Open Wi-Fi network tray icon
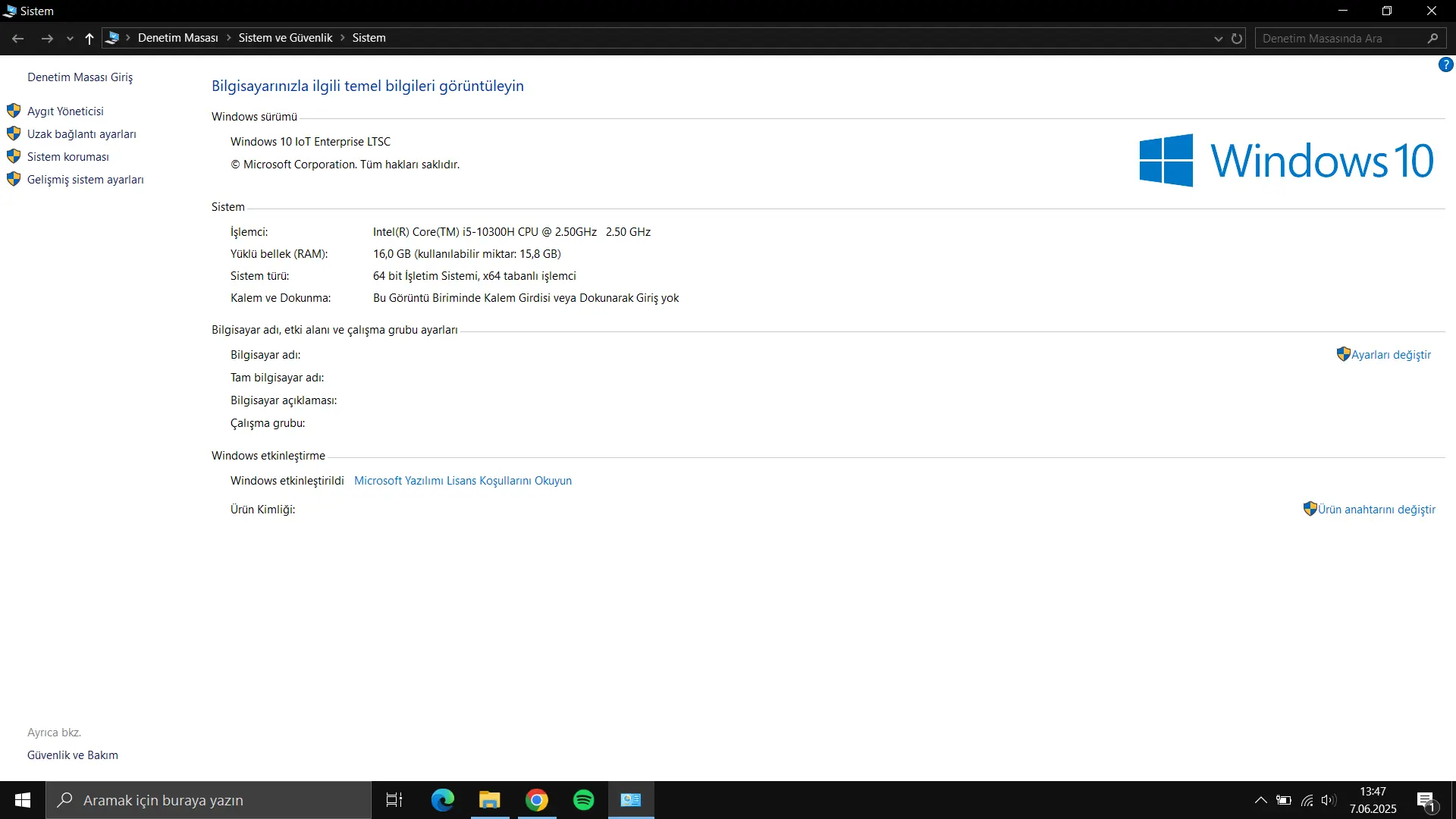 tap(1307, 800)
